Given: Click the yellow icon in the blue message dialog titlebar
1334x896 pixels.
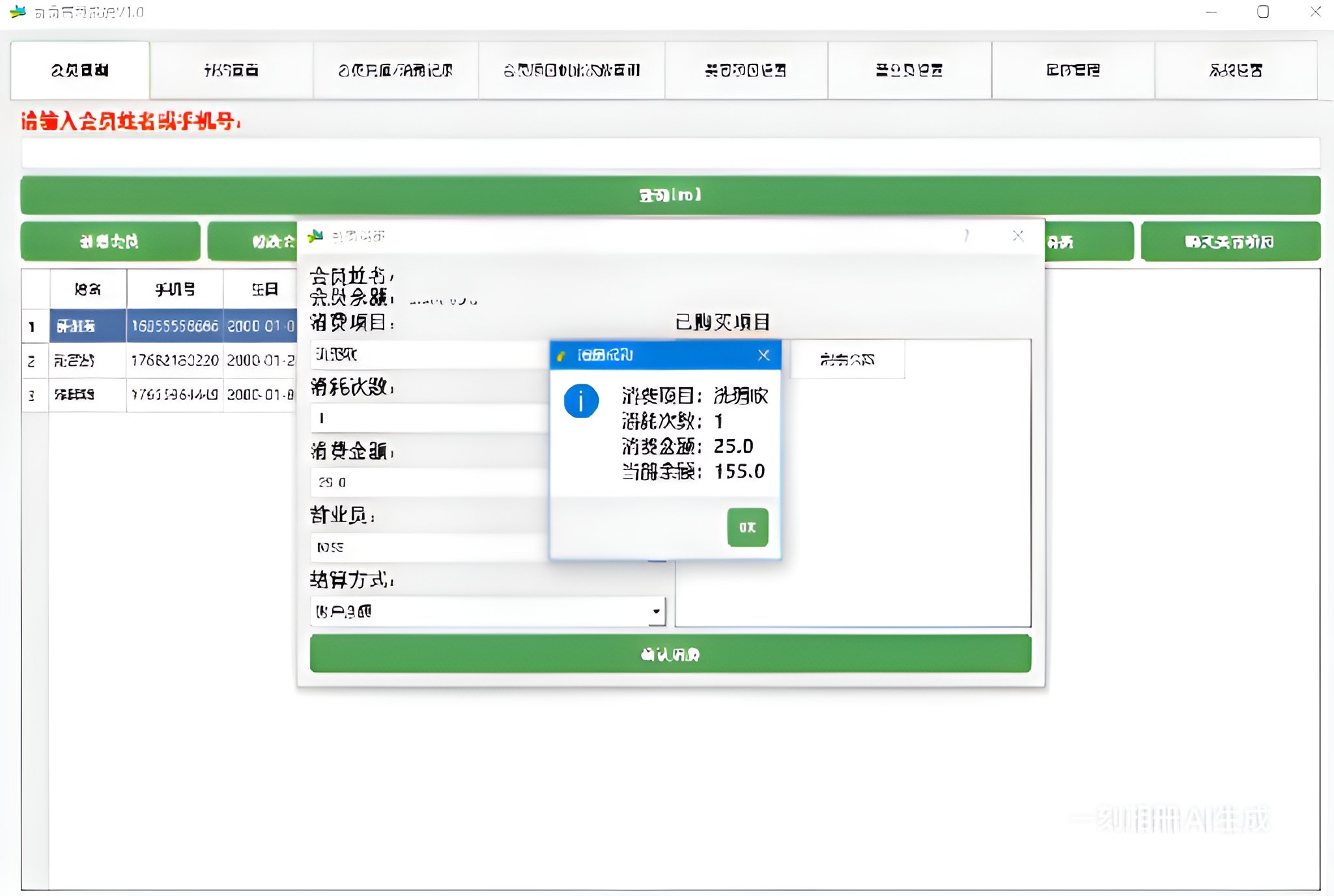Looking at the screenshot, I should [561, 355].
